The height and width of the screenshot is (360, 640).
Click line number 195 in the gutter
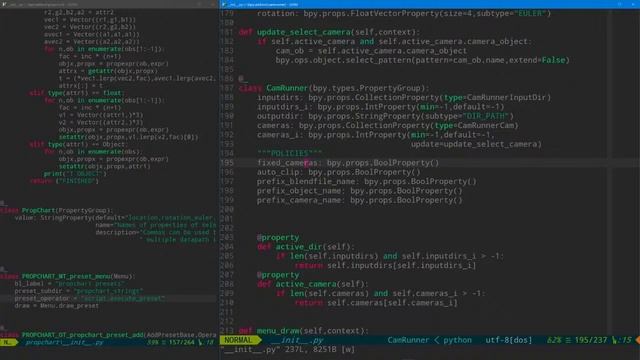[227, 162]
